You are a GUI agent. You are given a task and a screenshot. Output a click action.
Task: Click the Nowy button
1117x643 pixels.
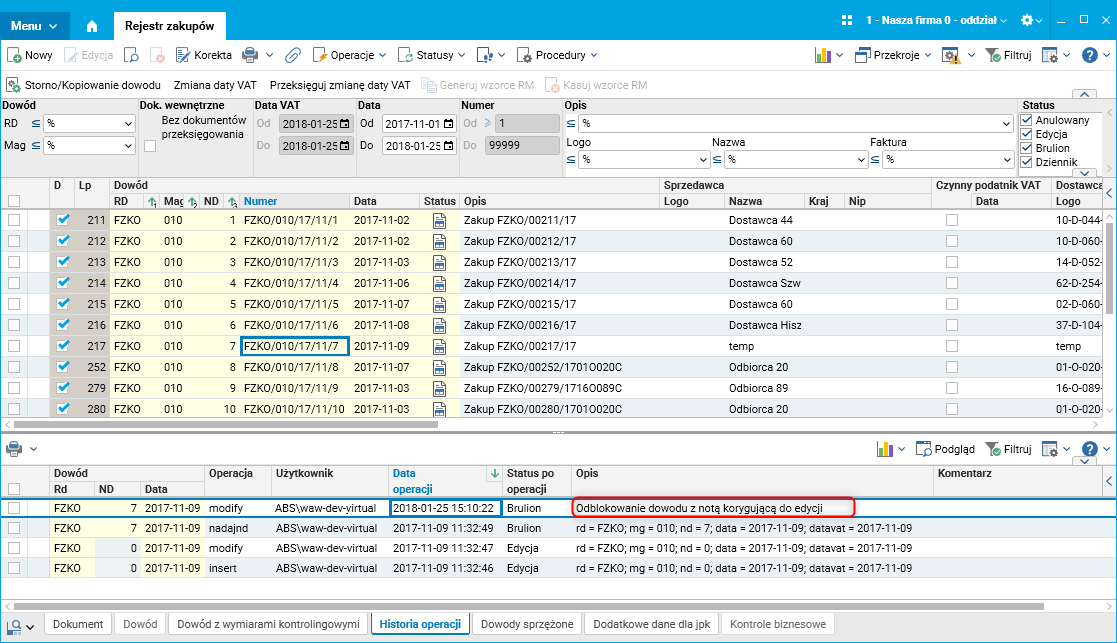pyautogui.click(x=30, y=55)
